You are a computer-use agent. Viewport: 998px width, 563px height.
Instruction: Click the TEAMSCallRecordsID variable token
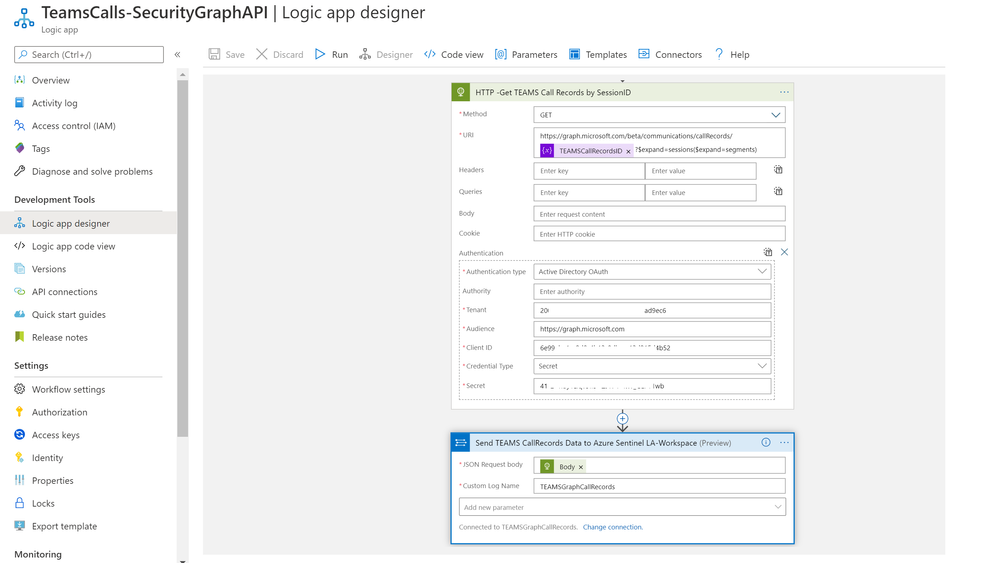[586, 151]
